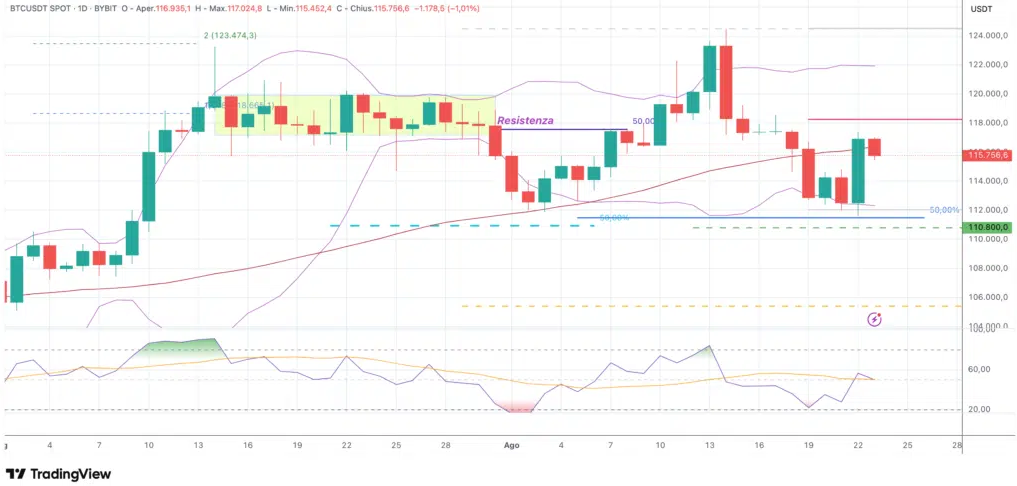Viewport: 1017px width, 486px height.
Task: Select the Resistenza text label
Action: pyautogui.click(x=525, y=120)
